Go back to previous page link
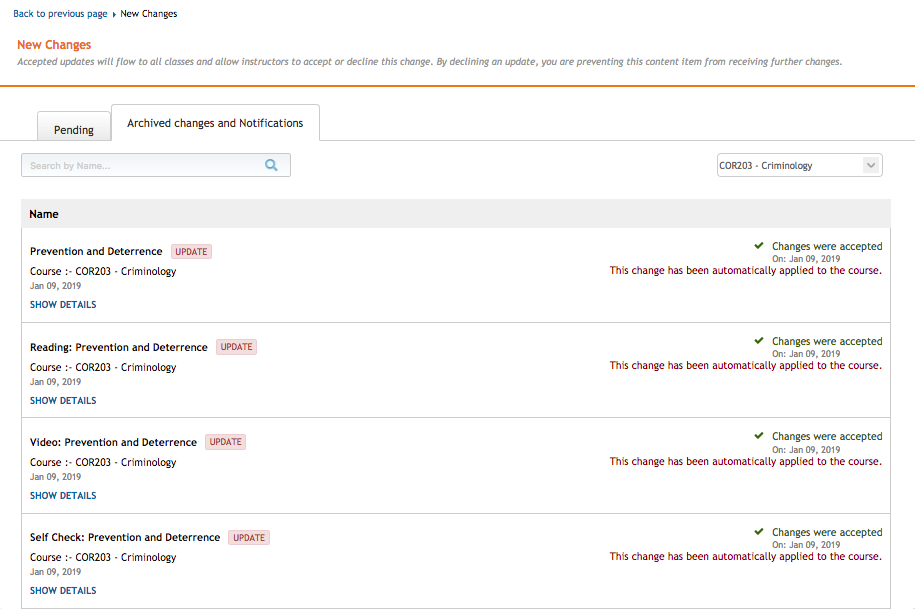This screenshot has width=915, height=609. coord(60,14)
